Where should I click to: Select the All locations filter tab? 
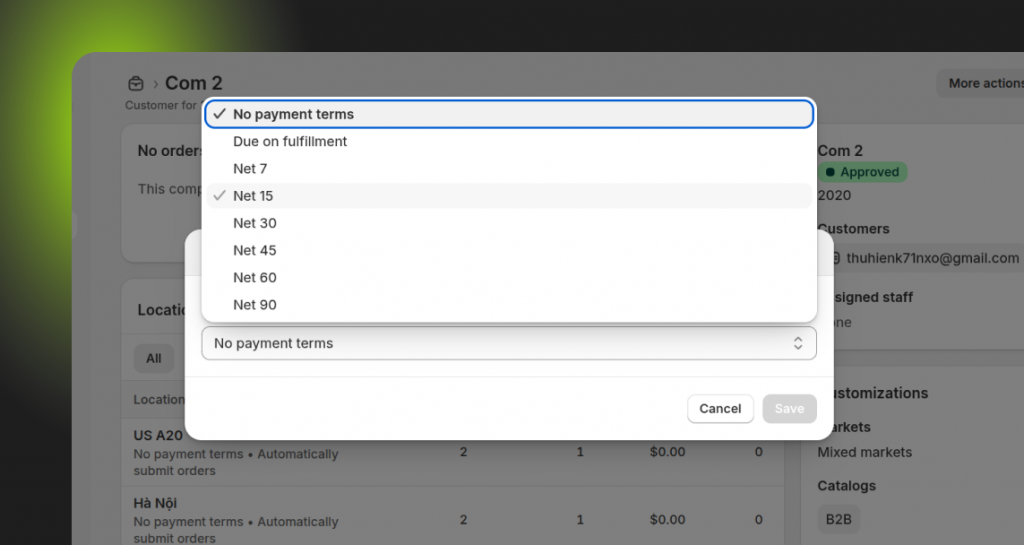pos(153,358)
